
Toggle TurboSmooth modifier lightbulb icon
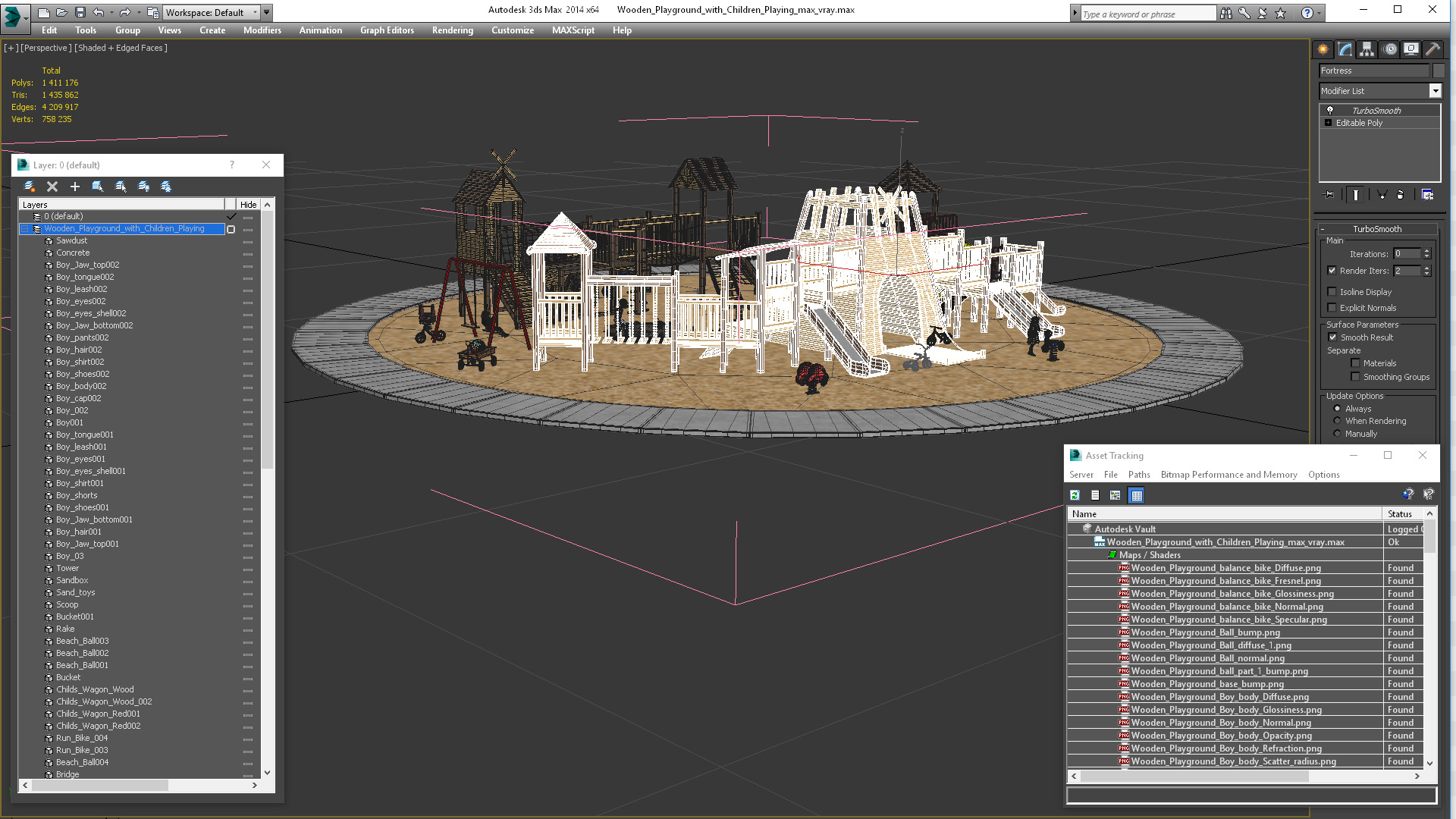tap(1329, 111)
